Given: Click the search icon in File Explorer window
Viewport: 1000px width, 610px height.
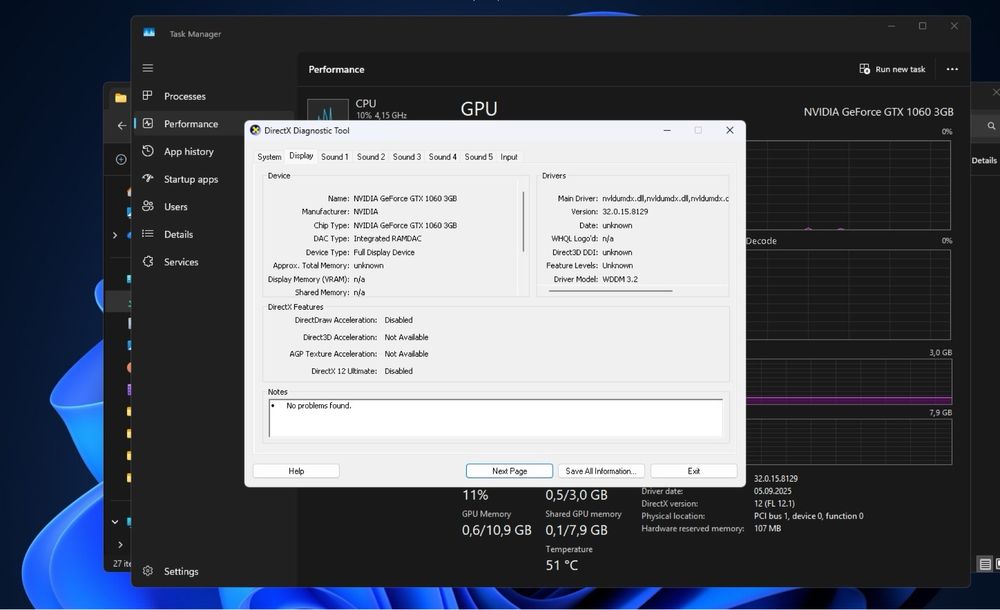Looking at the screenshot, I should (991, 126).
